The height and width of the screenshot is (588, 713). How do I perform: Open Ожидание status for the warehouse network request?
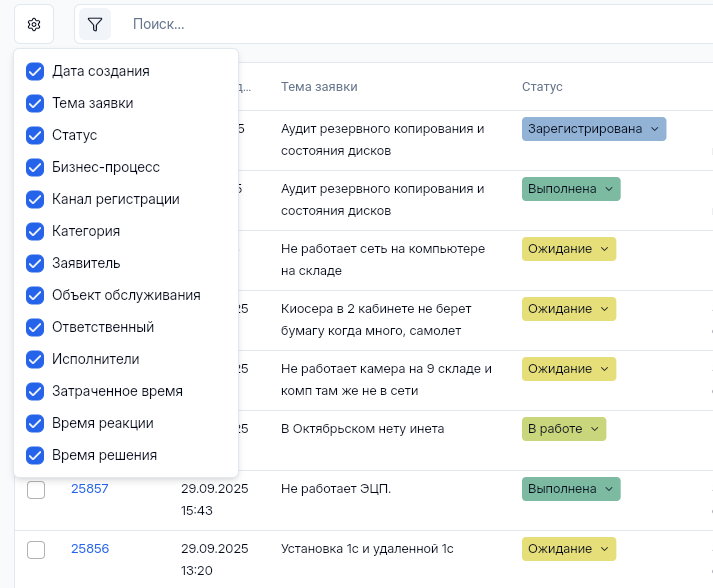[568, 249]
